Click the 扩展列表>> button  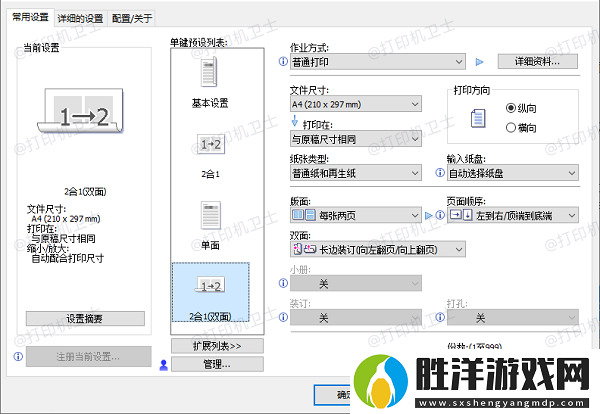coord(217,346)
